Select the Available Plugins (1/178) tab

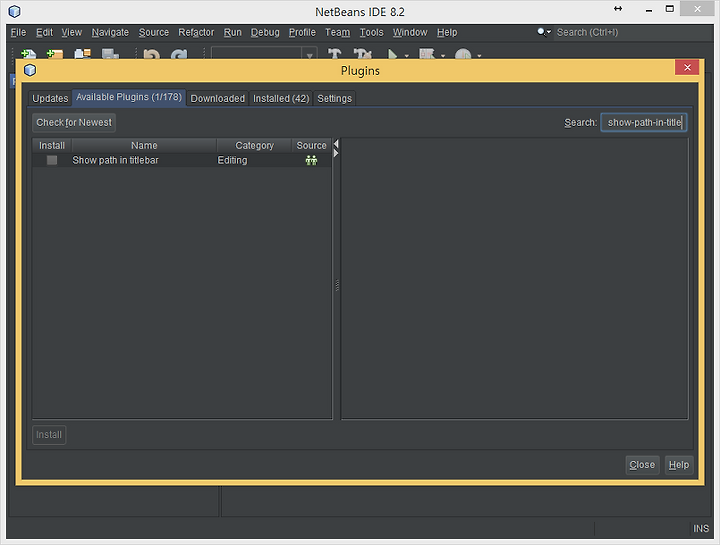[129, 97]
